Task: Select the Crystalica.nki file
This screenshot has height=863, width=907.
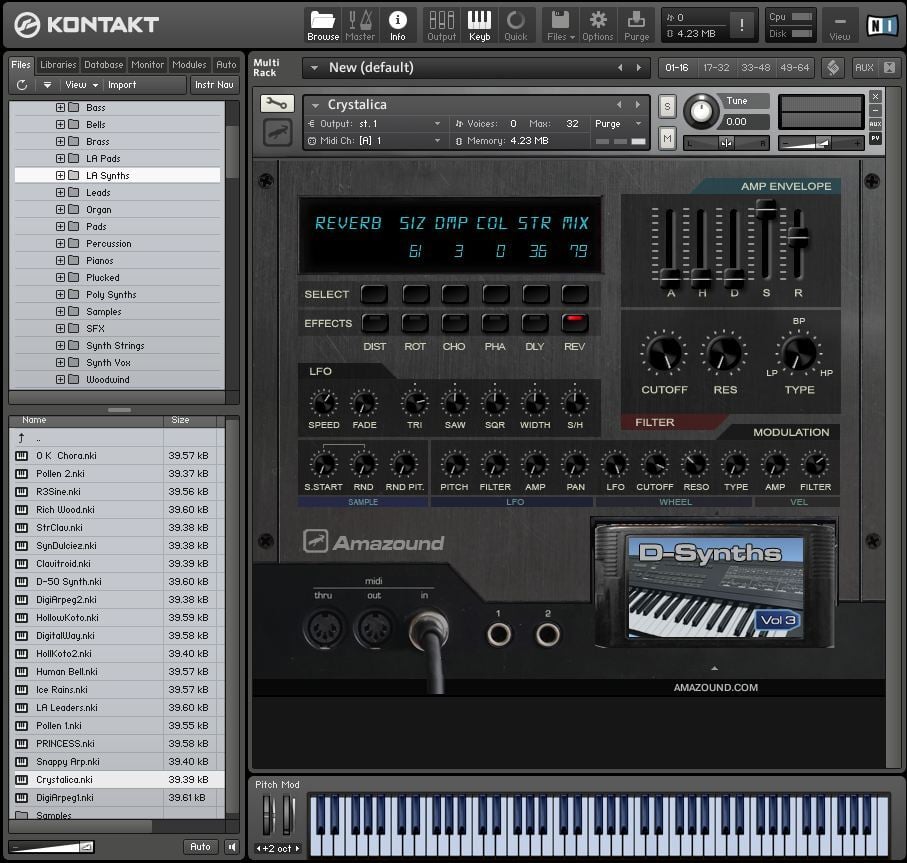Action: point(118,780)
